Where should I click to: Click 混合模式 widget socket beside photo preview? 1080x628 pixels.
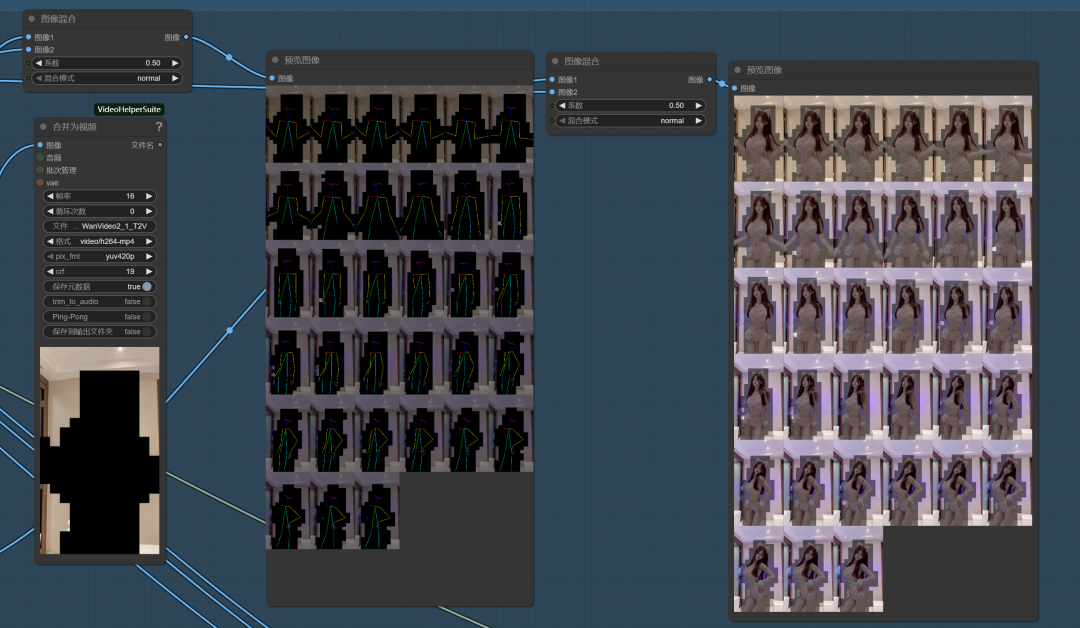552,121
